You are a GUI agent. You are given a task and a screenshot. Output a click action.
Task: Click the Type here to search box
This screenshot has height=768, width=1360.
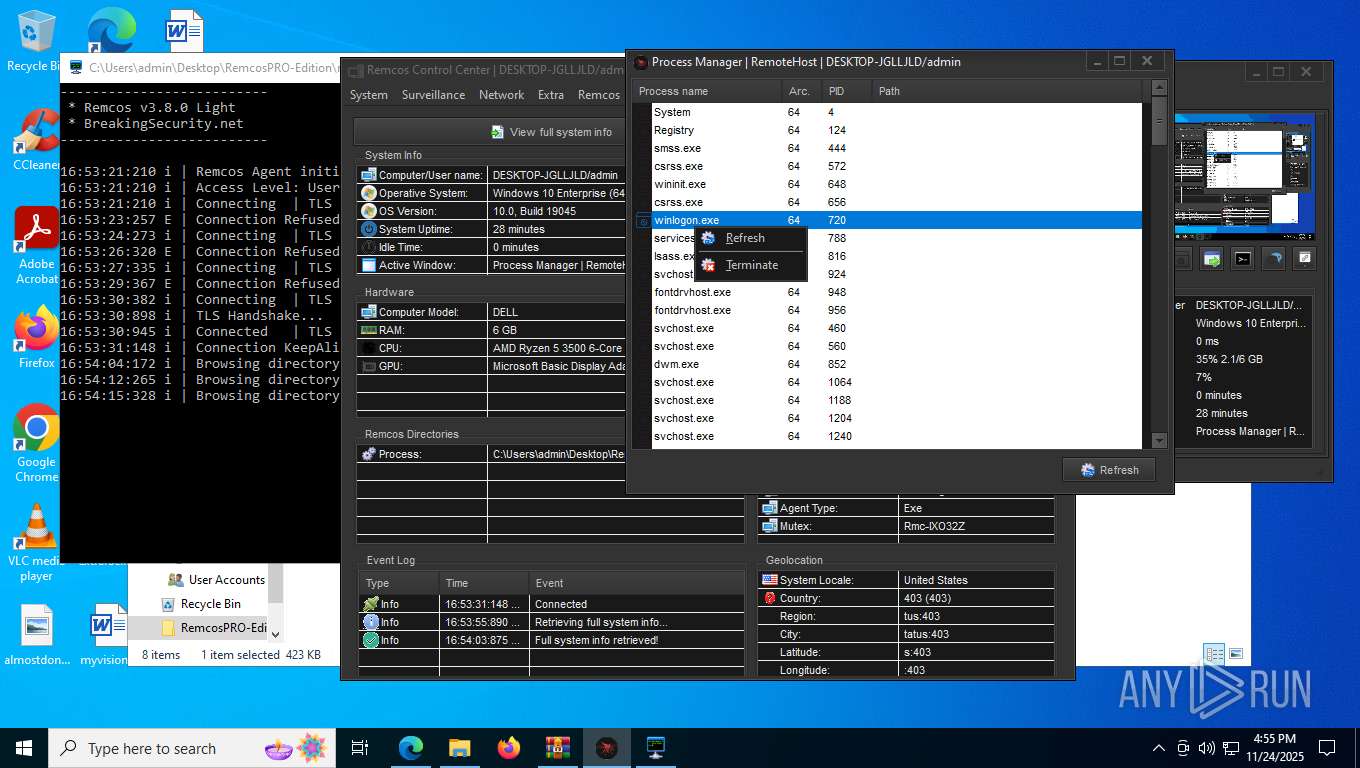(x=190, y=748)
